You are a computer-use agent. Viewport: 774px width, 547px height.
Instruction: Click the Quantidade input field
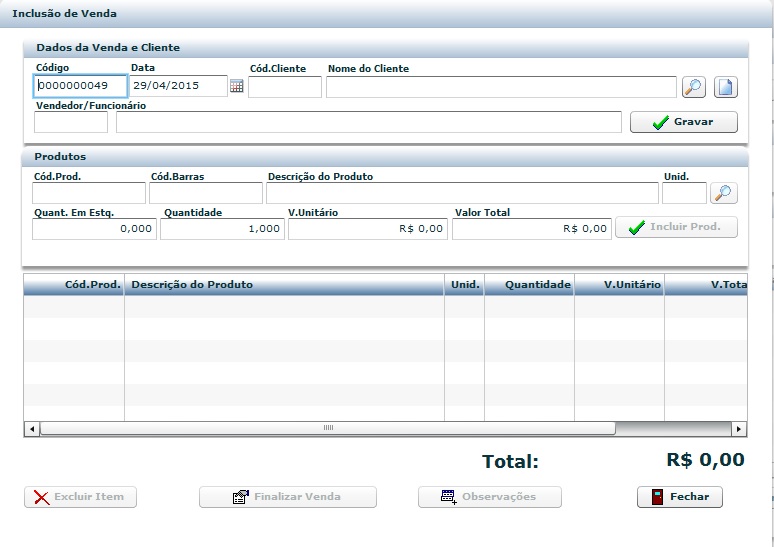[x=222, y=229]
